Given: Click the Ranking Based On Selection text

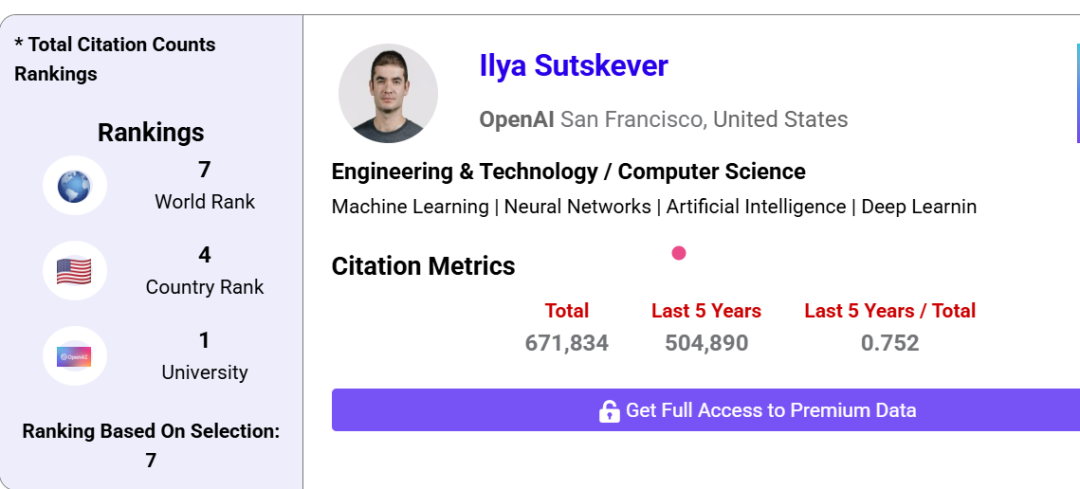Looking at the screenshot, I should tap(151, 432).
